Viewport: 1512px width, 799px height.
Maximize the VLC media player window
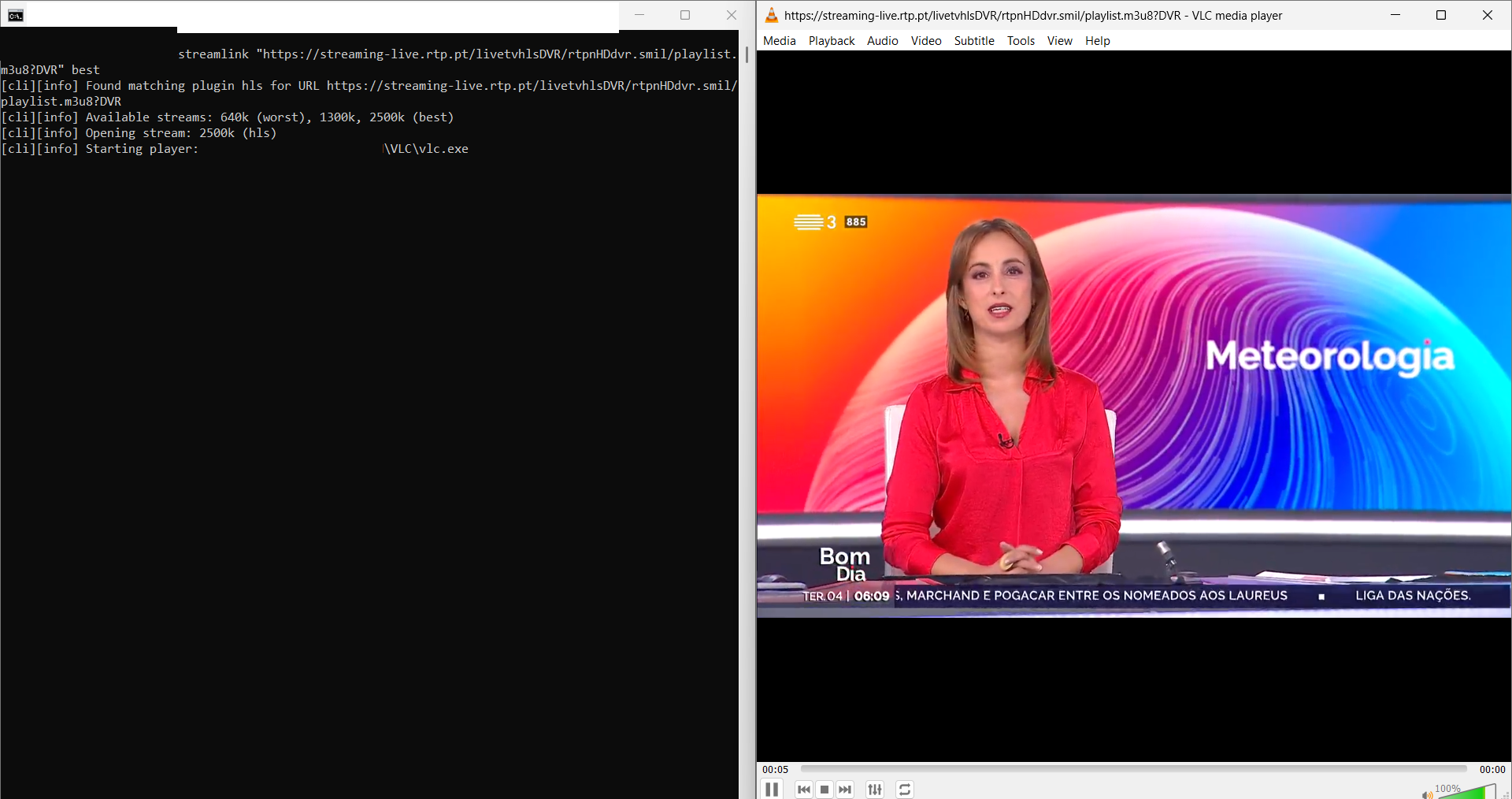(1441, 15)
